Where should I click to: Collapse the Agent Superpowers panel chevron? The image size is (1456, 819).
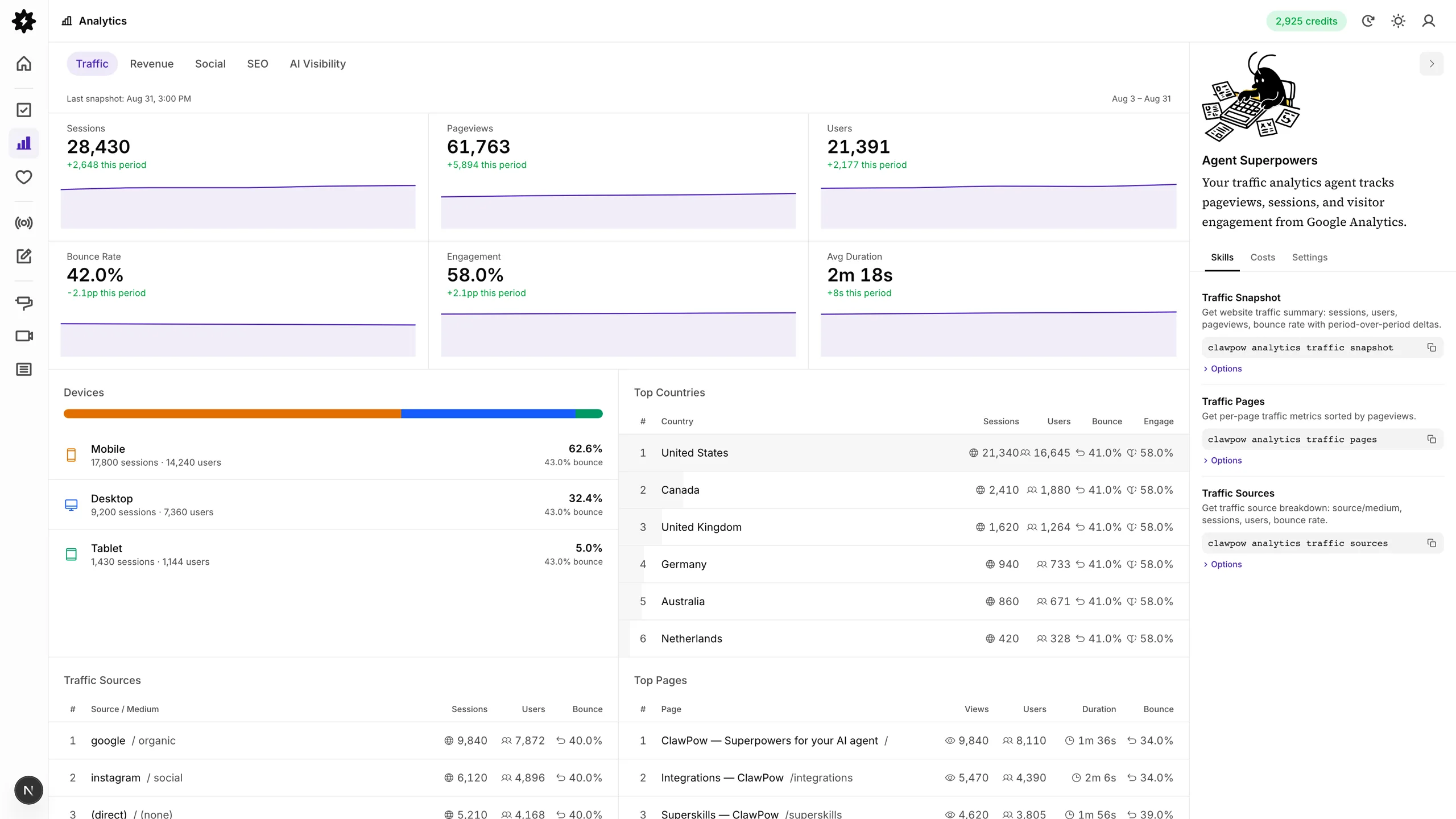click(x=1432, y=64)
